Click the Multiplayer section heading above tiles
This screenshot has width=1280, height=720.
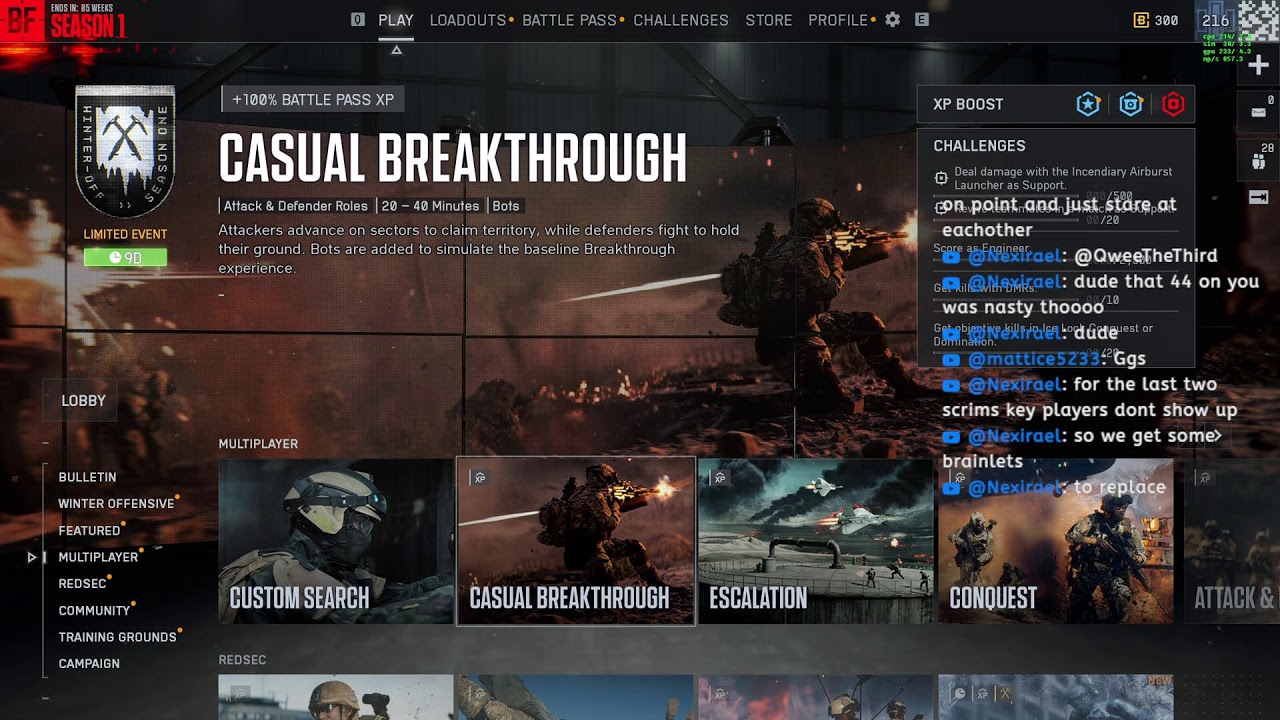[x=258, y=444]
